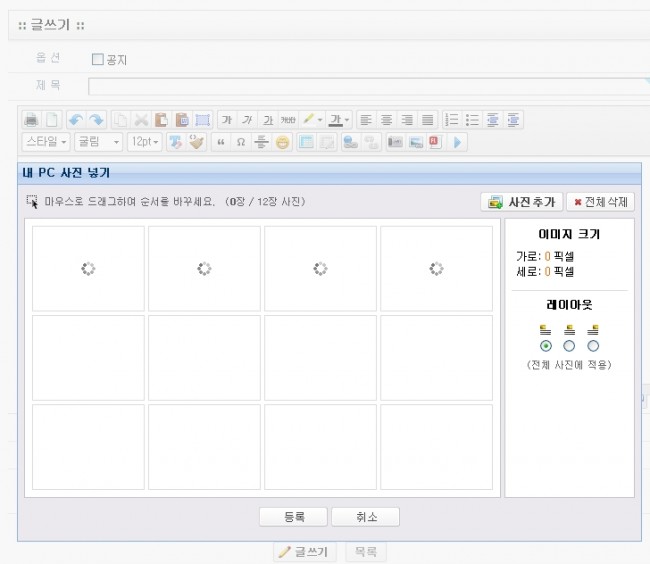650x564 pixels.
Task: Click 사진추가 add photo button
Action: pyautogui.click(x=521, y=202)
